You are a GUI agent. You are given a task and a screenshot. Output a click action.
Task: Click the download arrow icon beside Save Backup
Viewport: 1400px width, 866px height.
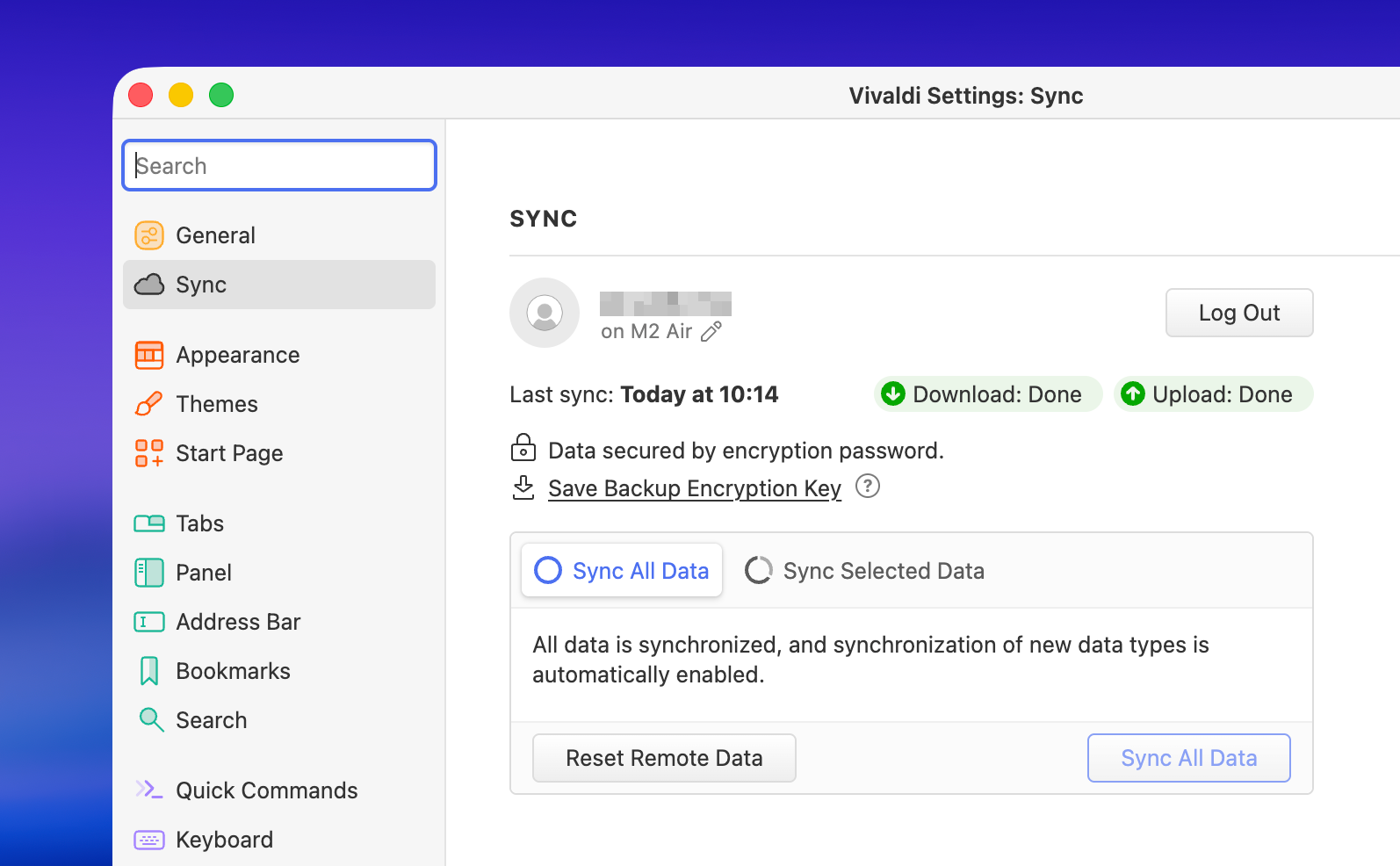(x=523, y=487)
